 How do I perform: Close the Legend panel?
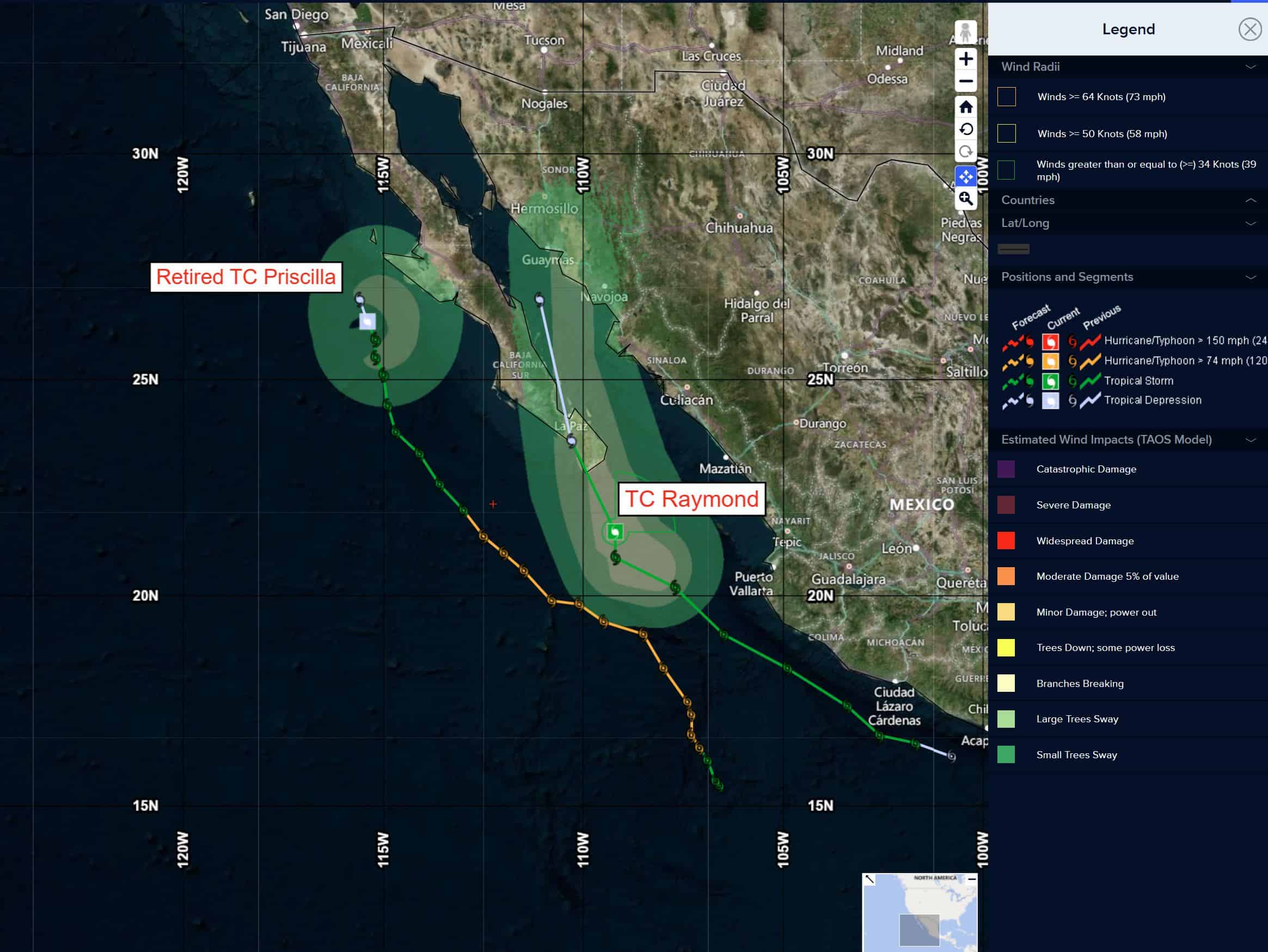point(1249,29)
